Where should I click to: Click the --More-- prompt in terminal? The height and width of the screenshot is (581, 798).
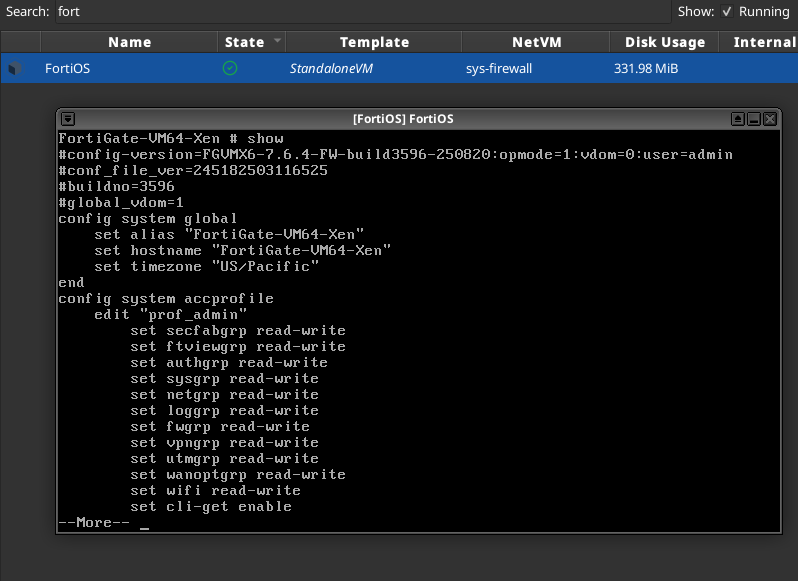pos(93,523)
